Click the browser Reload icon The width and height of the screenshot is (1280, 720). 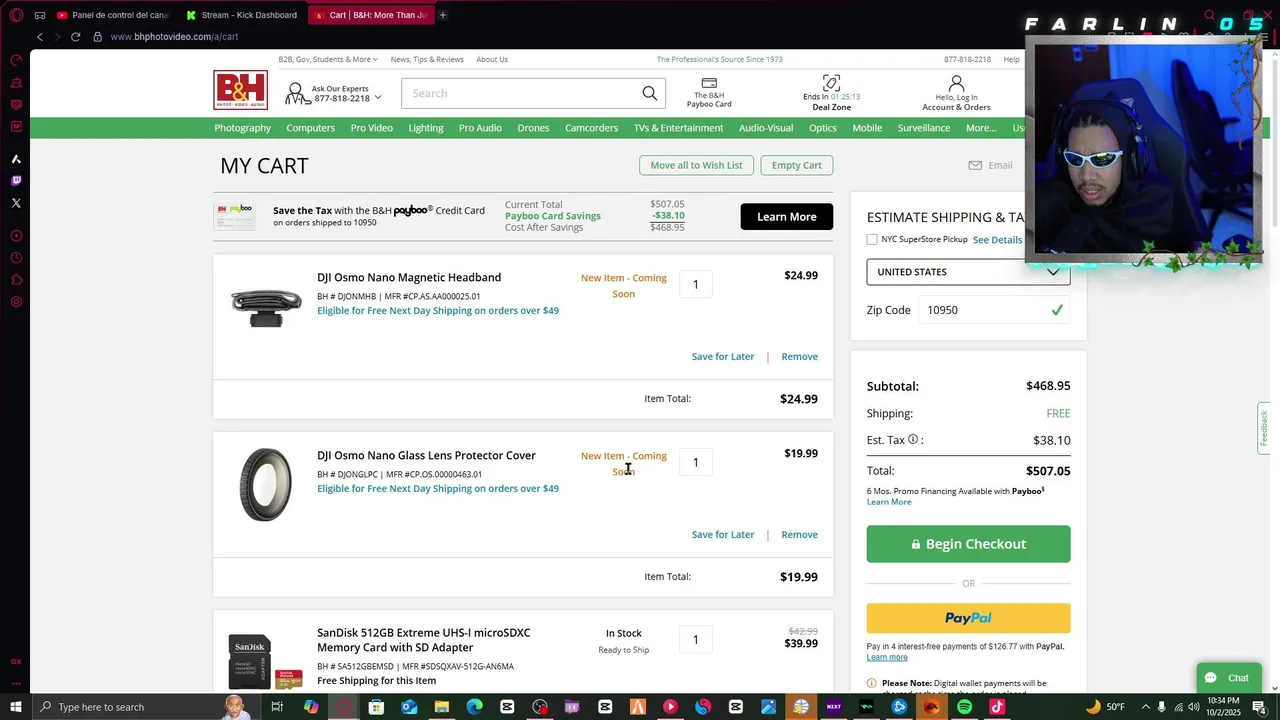pyautogui.click(x=75, y=37)
